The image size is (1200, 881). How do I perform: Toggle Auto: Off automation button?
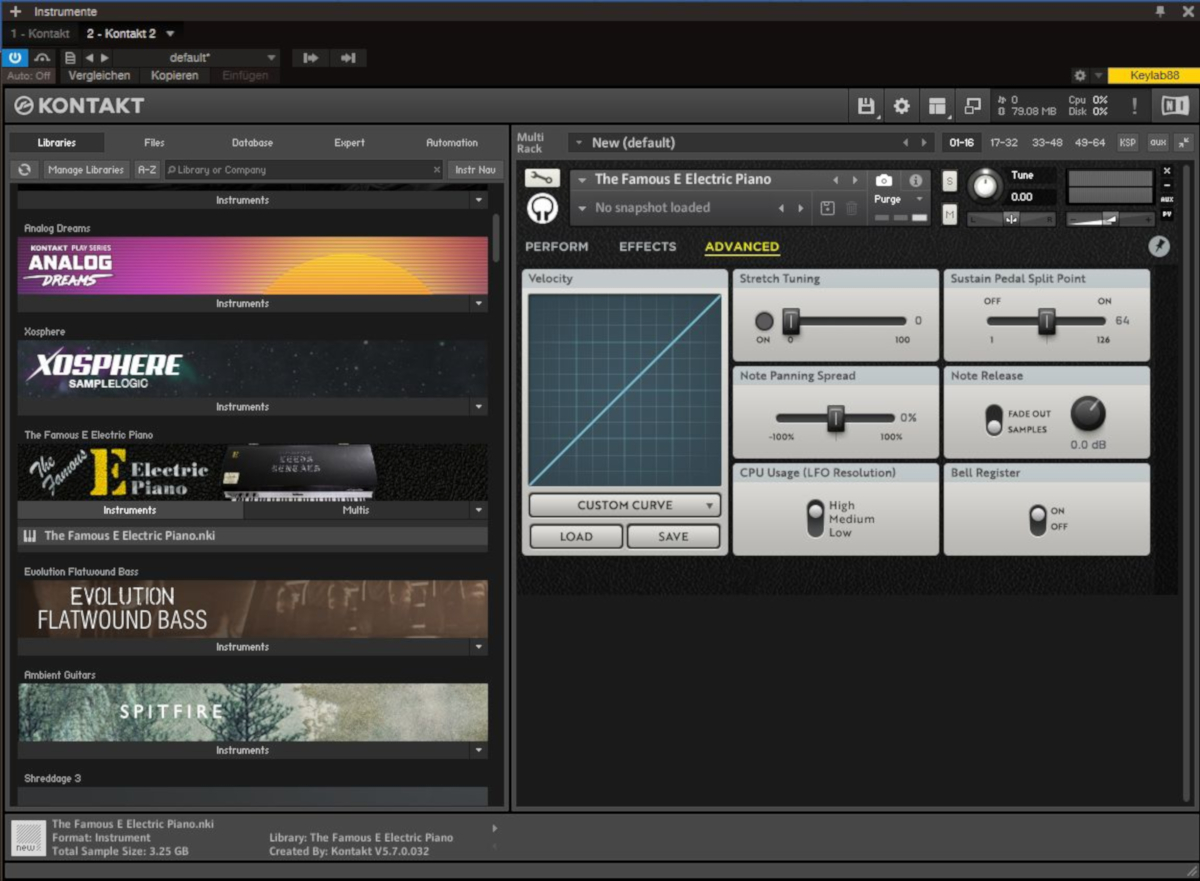click(29, 76)
